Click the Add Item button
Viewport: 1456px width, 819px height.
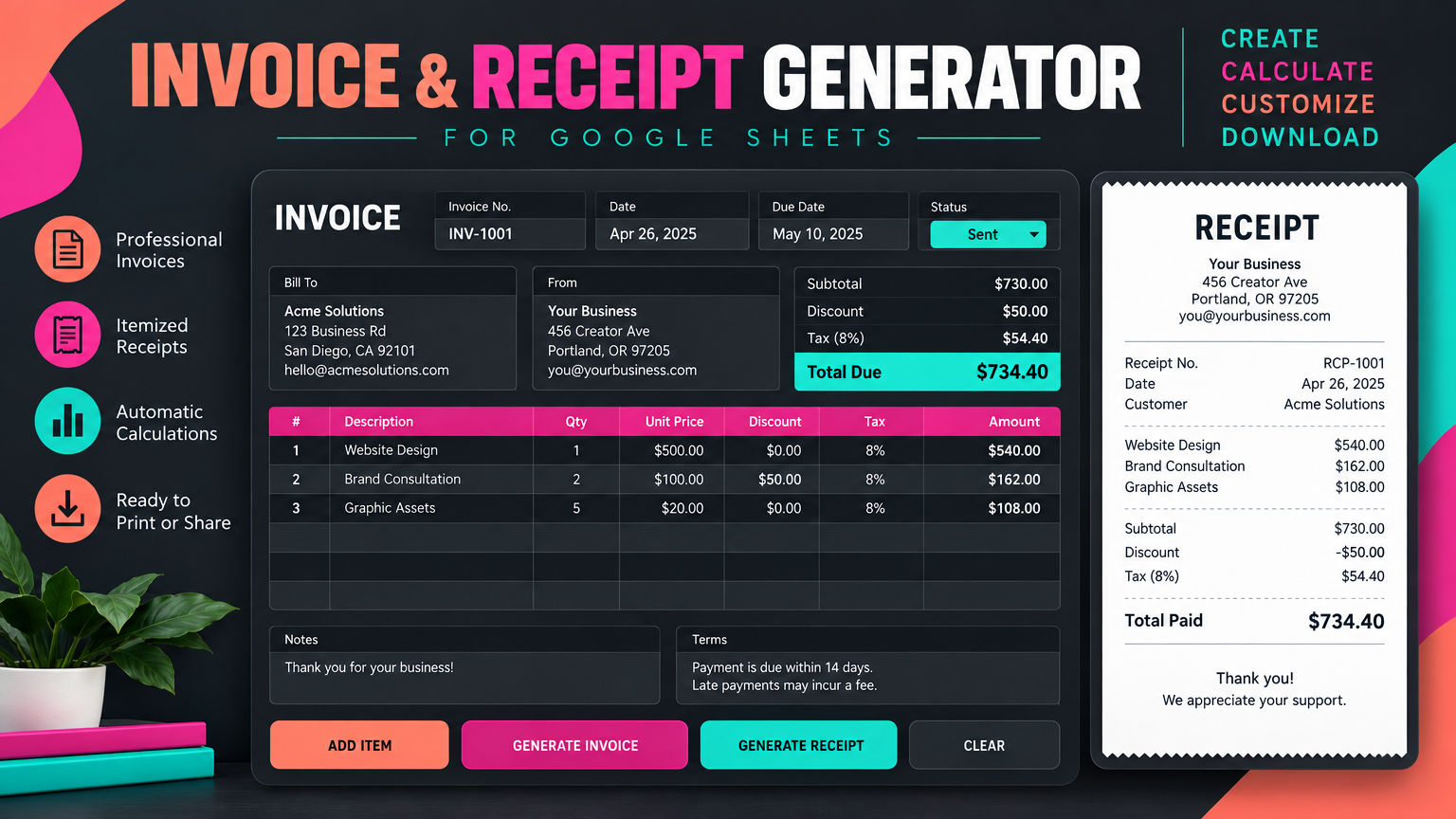coord(359,745)
